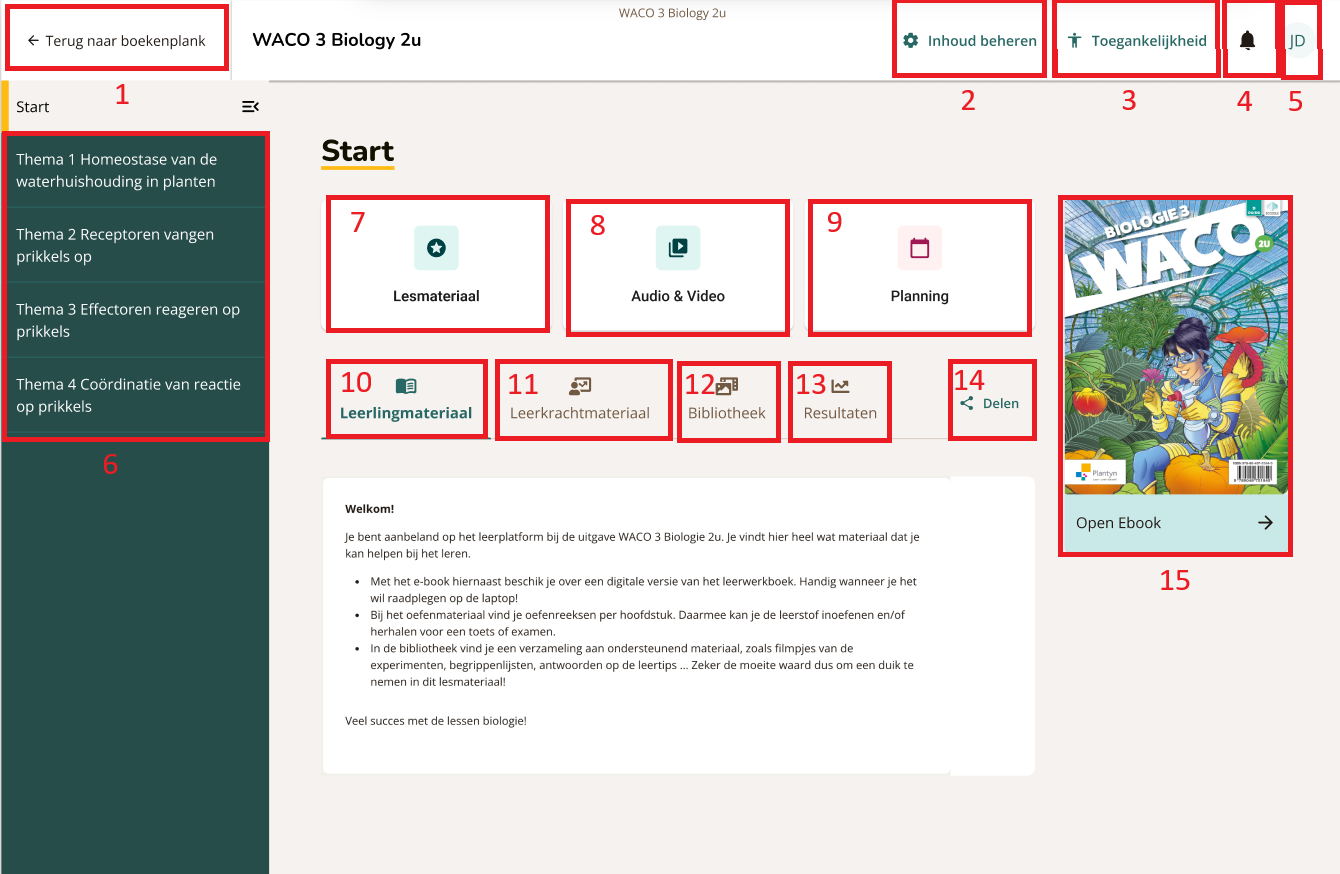1340x874 pixels.
Task: Open Thema 2 Receptoren vangen prikkels op
Action: (134, 245)
